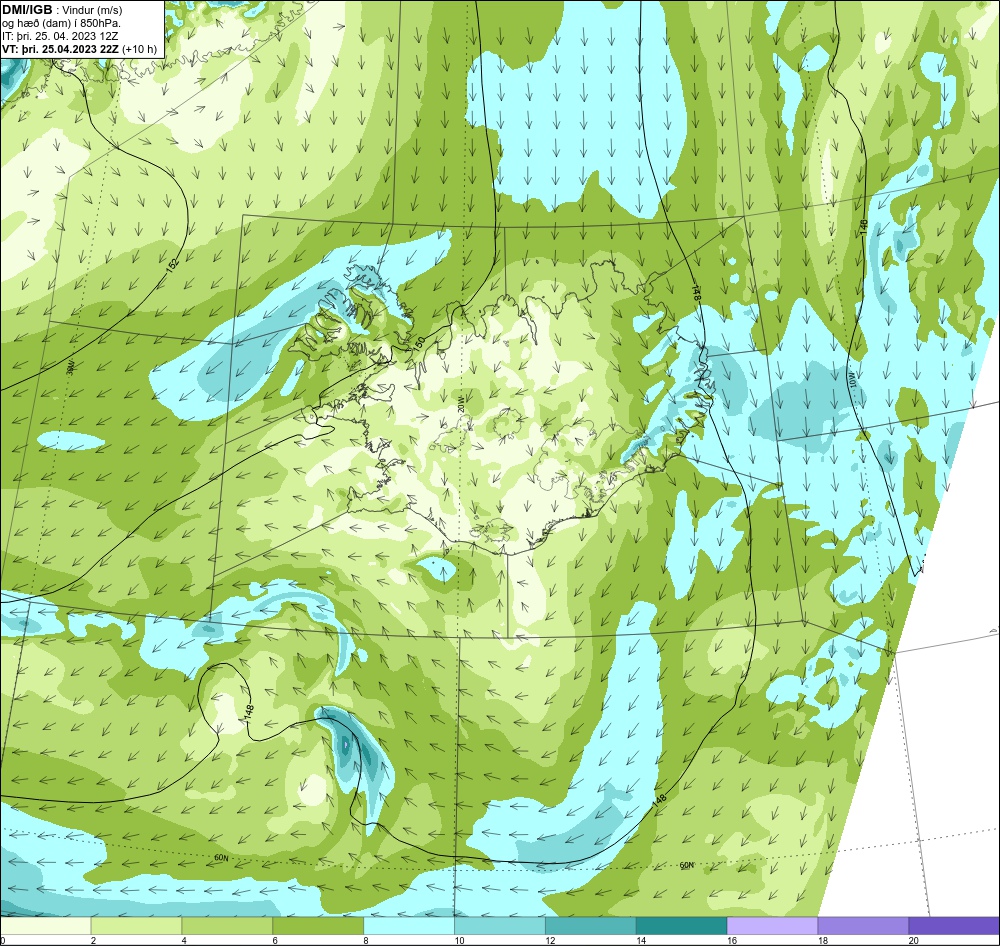Viewport: 1000px width, 946px height.
Task: Click the 146 height contour label
Action: [864, 228]
